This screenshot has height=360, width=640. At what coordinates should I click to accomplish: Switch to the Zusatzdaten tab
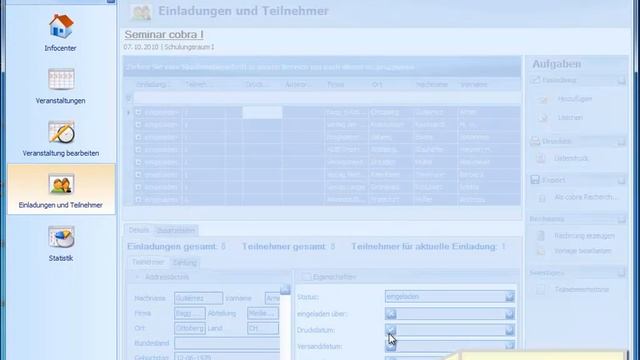tap(176, 231)
